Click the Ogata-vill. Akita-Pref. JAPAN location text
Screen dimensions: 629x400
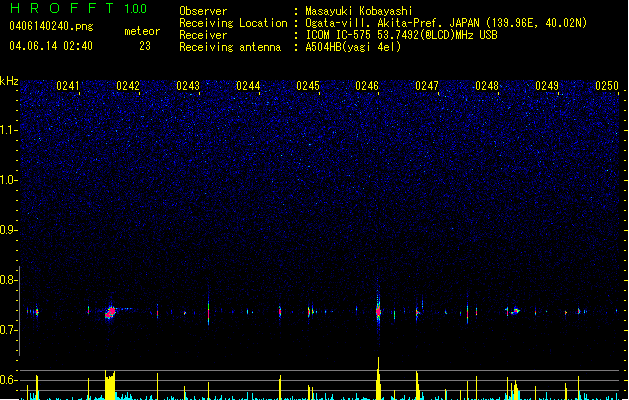coord(446,23)
